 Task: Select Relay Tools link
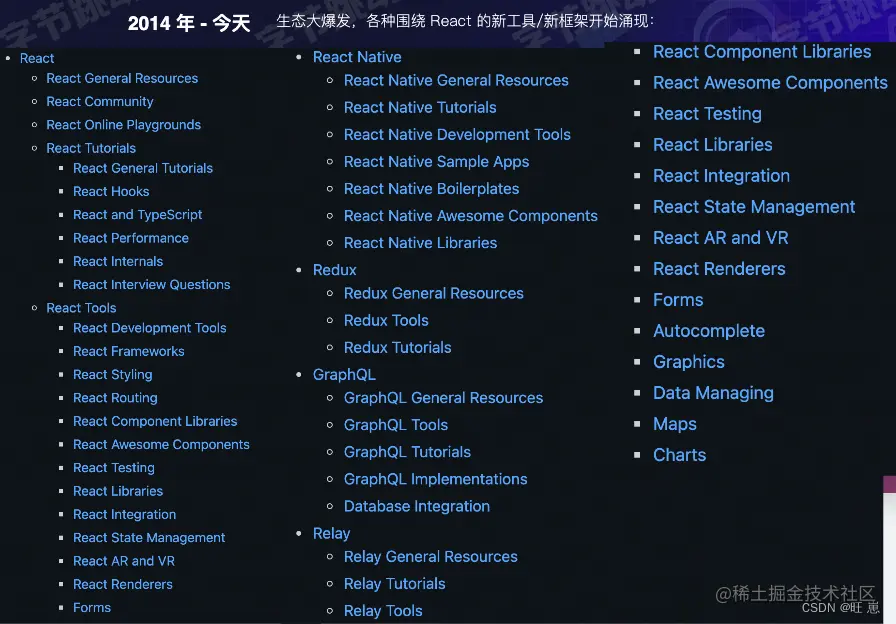pyautogui.click(x=383, y=611)
